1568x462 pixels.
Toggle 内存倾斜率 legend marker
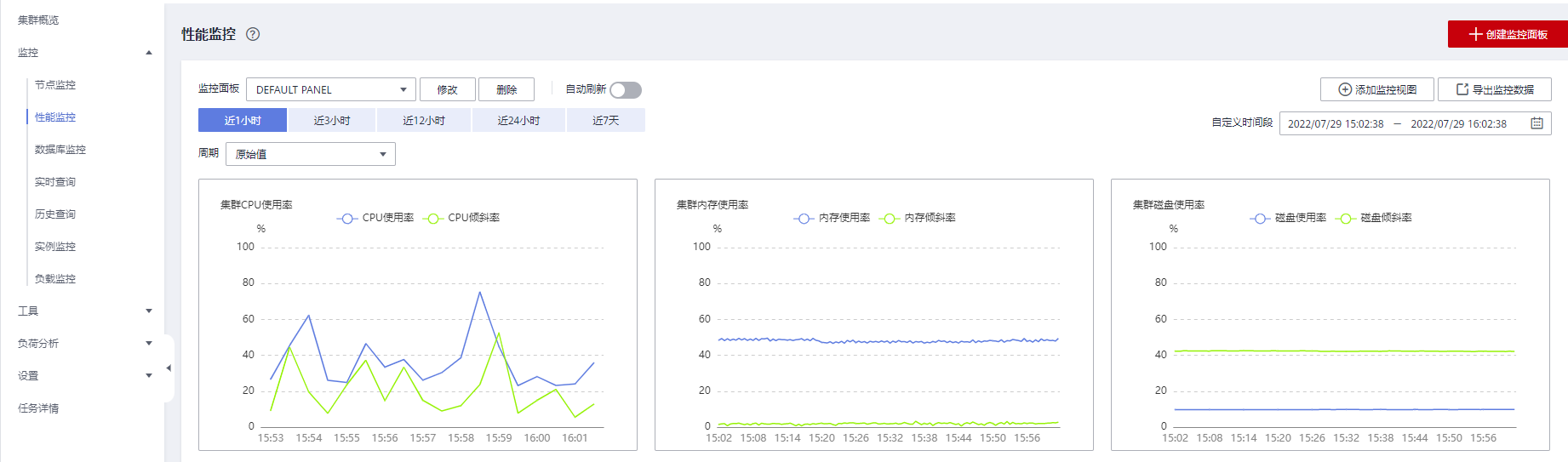(890, 218)
